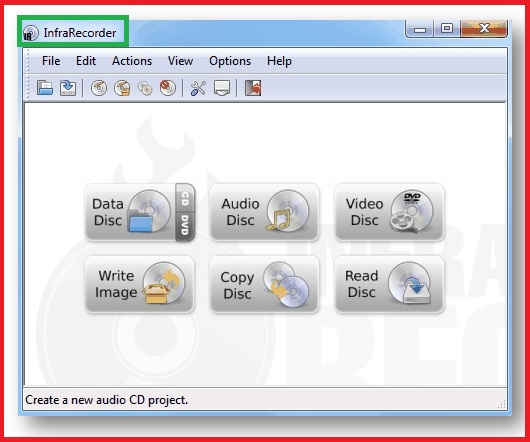The height and width of the screenshot is (442, 530).
Task: Click the InfraRecorder title bar app icon
Action: point(30,33)
